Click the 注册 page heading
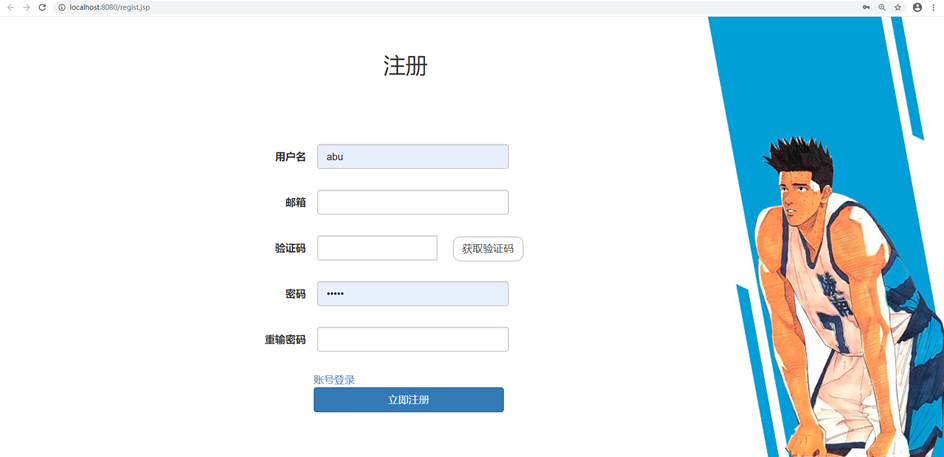This screenshot has width=944, height=457. pyautogui.click(x=405, y=65)
